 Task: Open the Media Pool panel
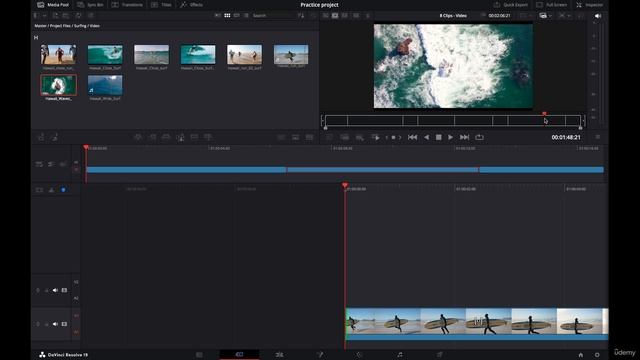(53, 5)
